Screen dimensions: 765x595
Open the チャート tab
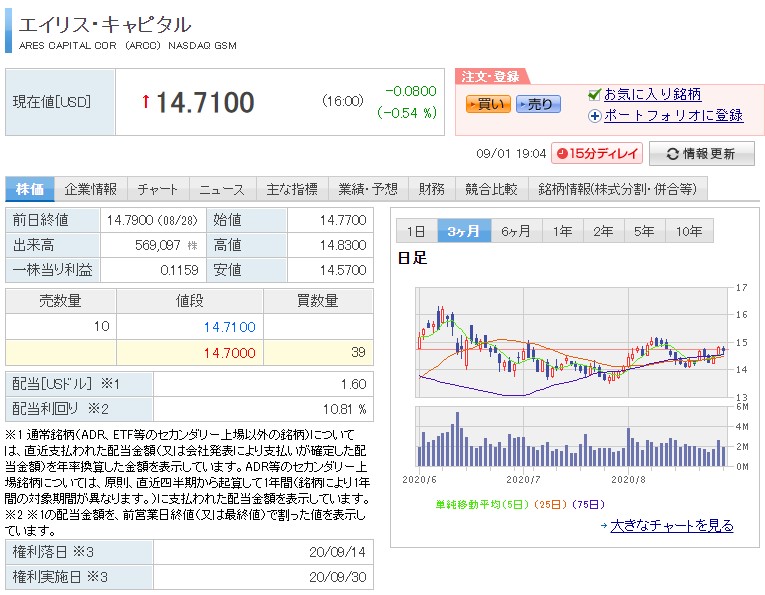[158, 189]
